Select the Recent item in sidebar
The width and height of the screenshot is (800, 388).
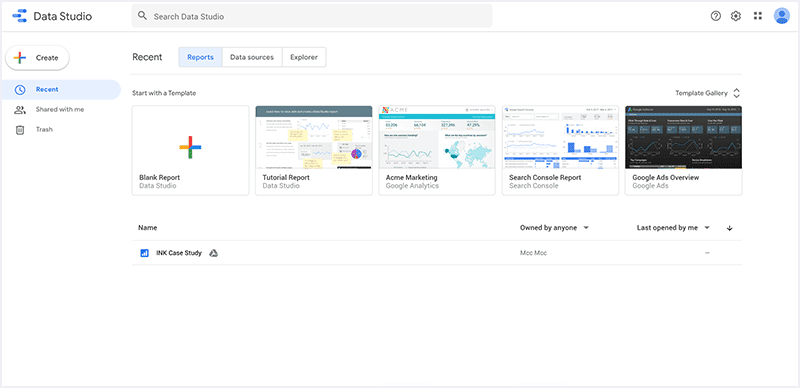(x=60, y=90)
